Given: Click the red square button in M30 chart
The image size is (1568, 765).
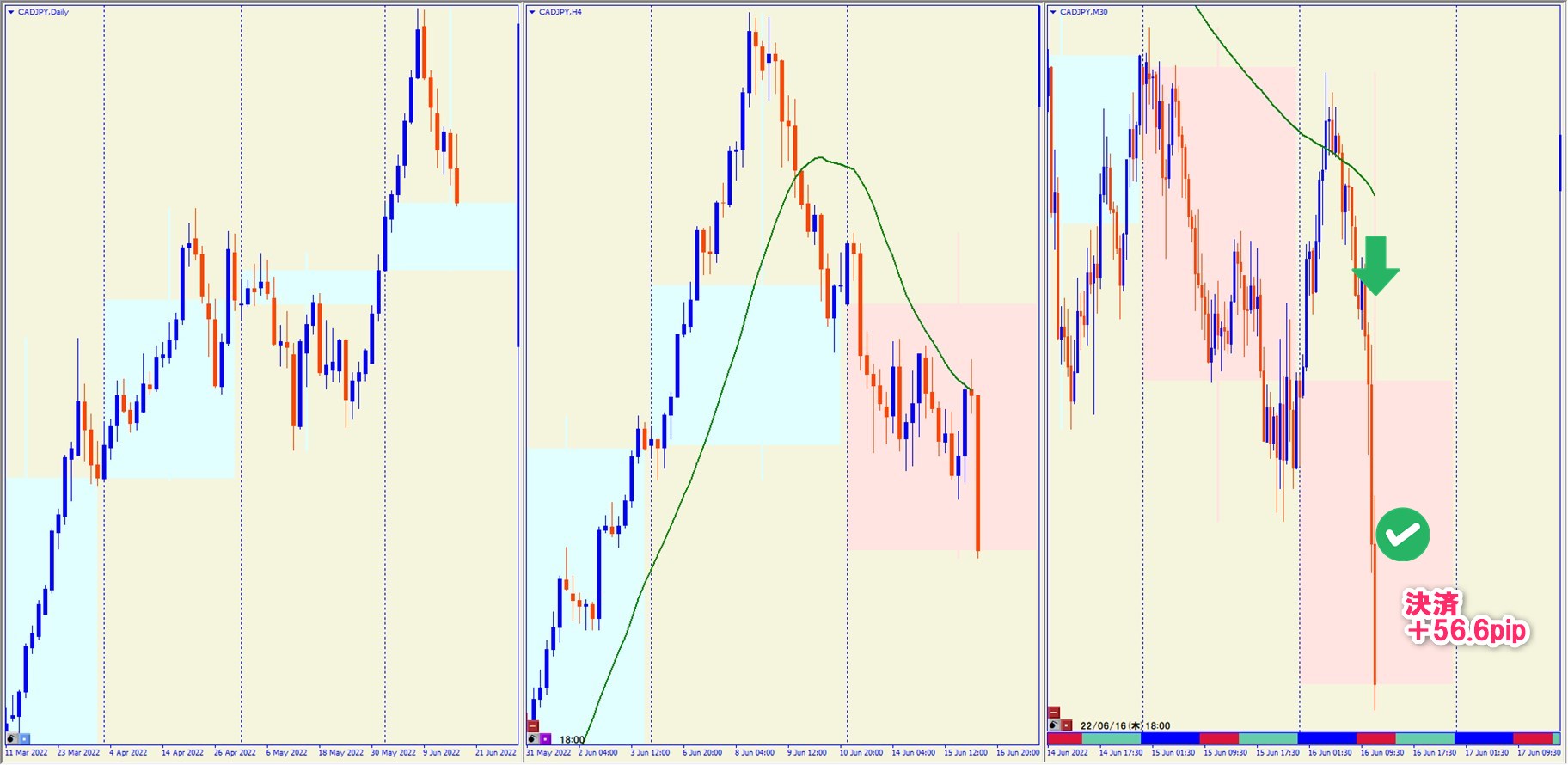Looking at the screenshot, I should click(1067, 725).
